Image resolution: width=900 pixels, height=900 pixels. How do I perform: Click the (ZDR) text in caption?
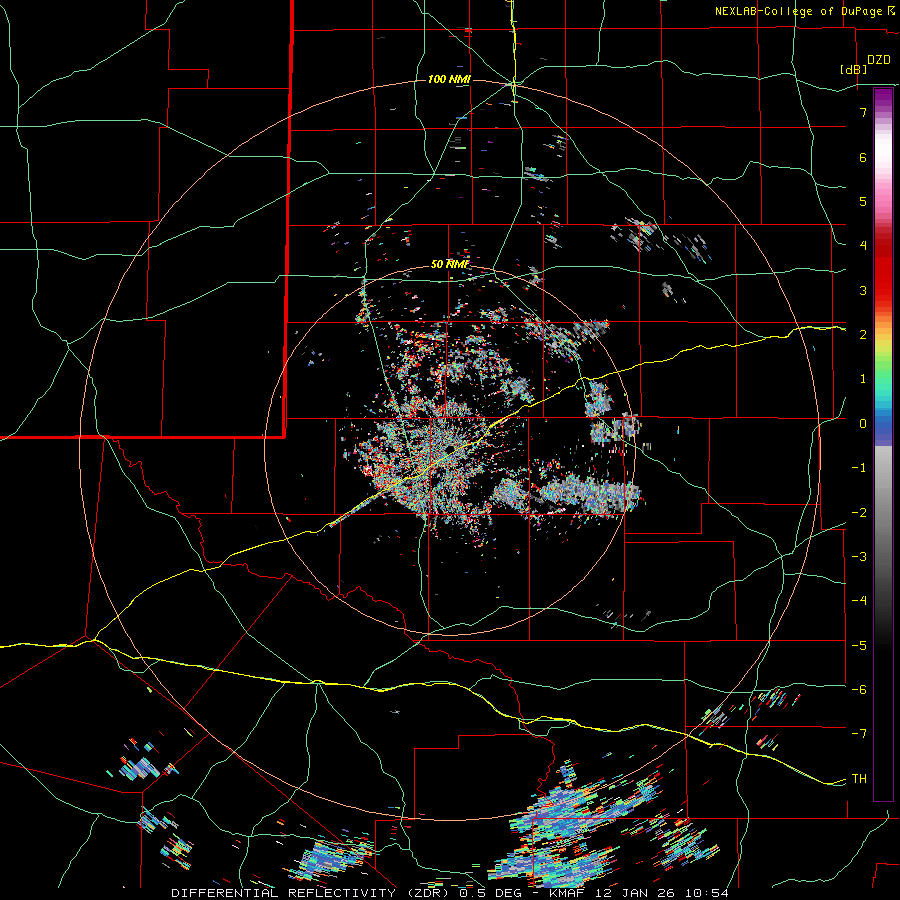click(426, 893)
